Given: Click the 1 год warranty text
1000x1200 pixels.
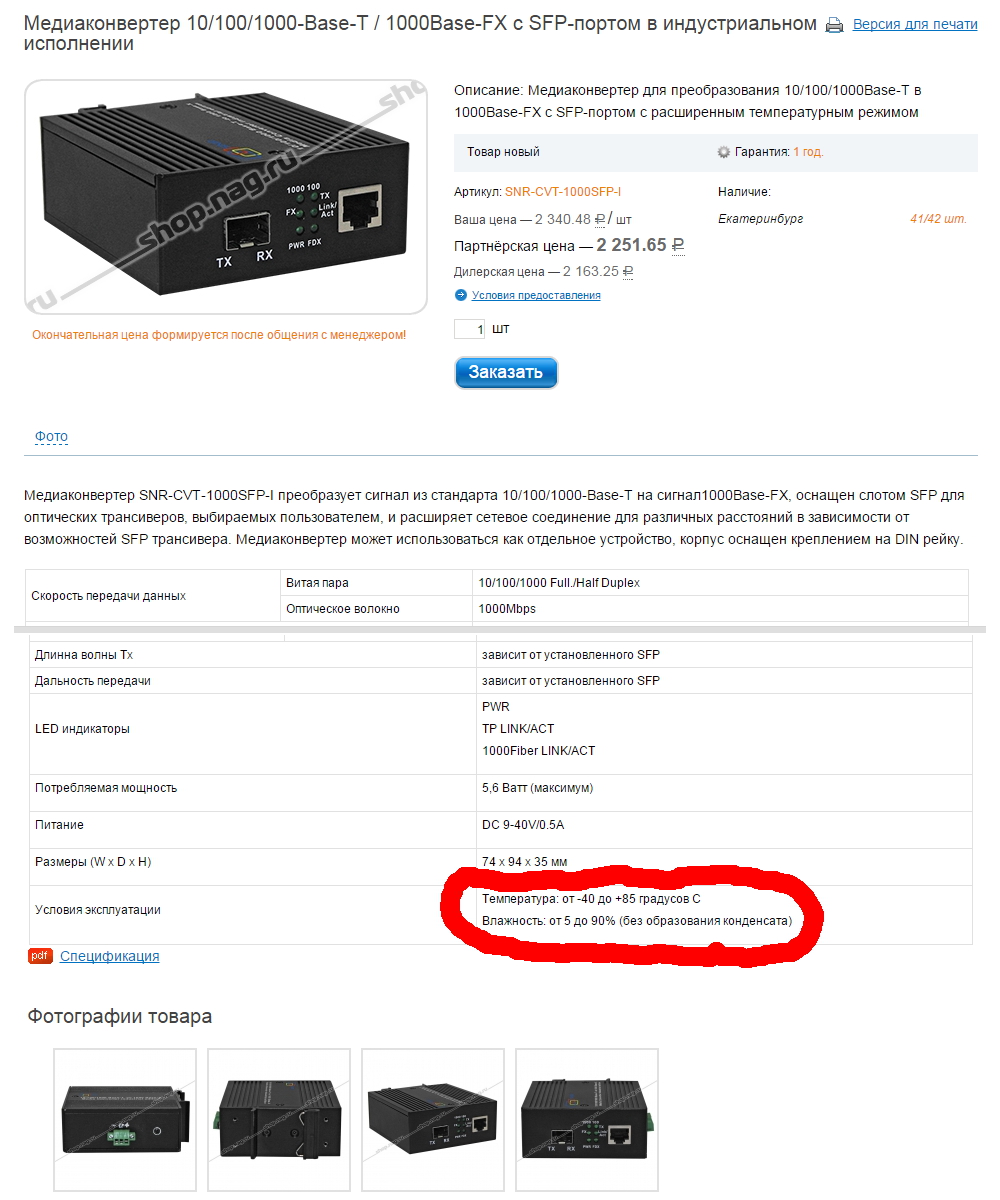Looking at the screenshot, I should pos(808,152).
